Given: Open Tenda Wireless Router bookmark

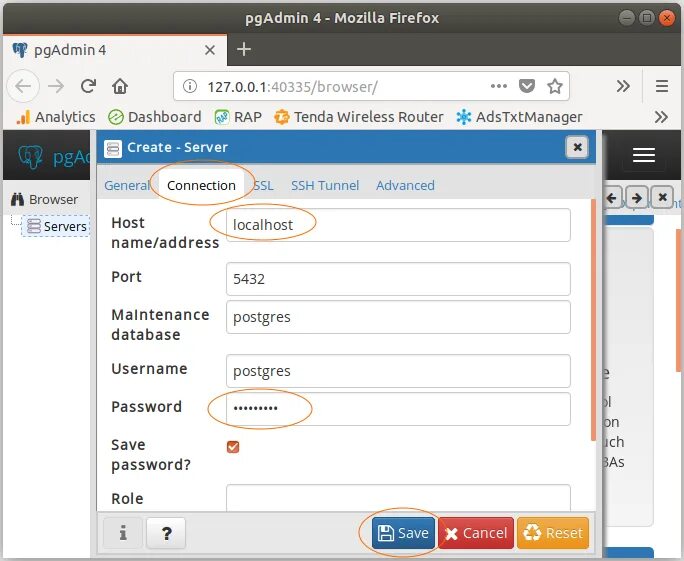Looking at the screenshot, I should [x=359, y=116].
